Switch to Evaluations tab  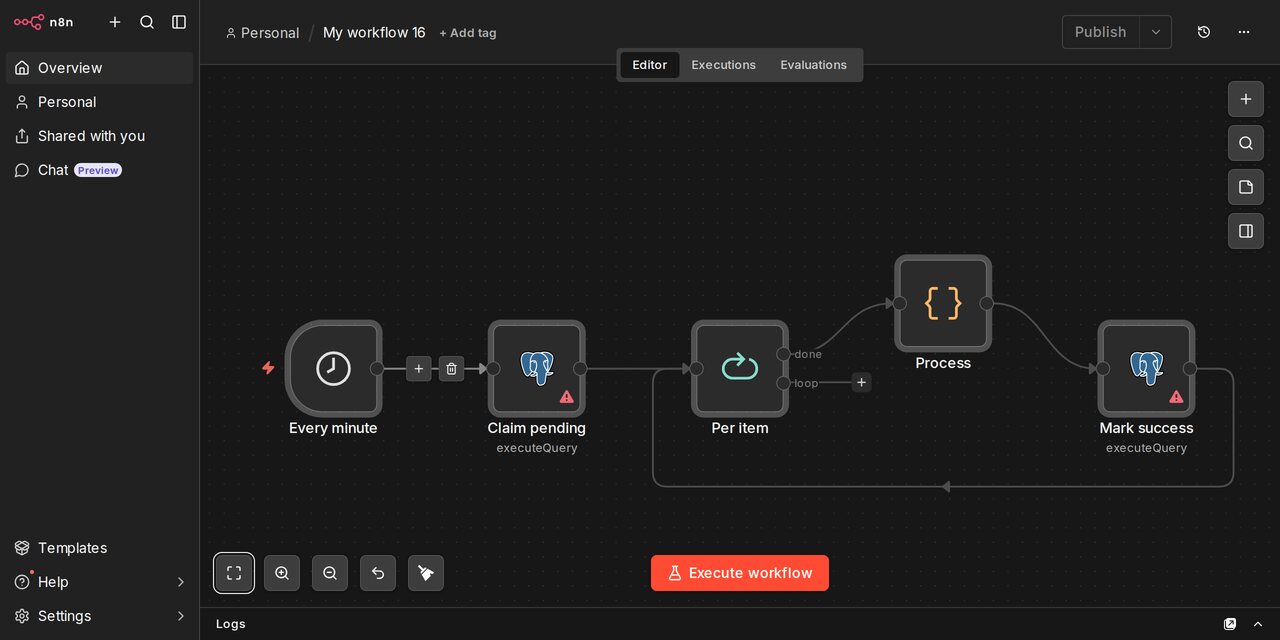click(814, 65)
